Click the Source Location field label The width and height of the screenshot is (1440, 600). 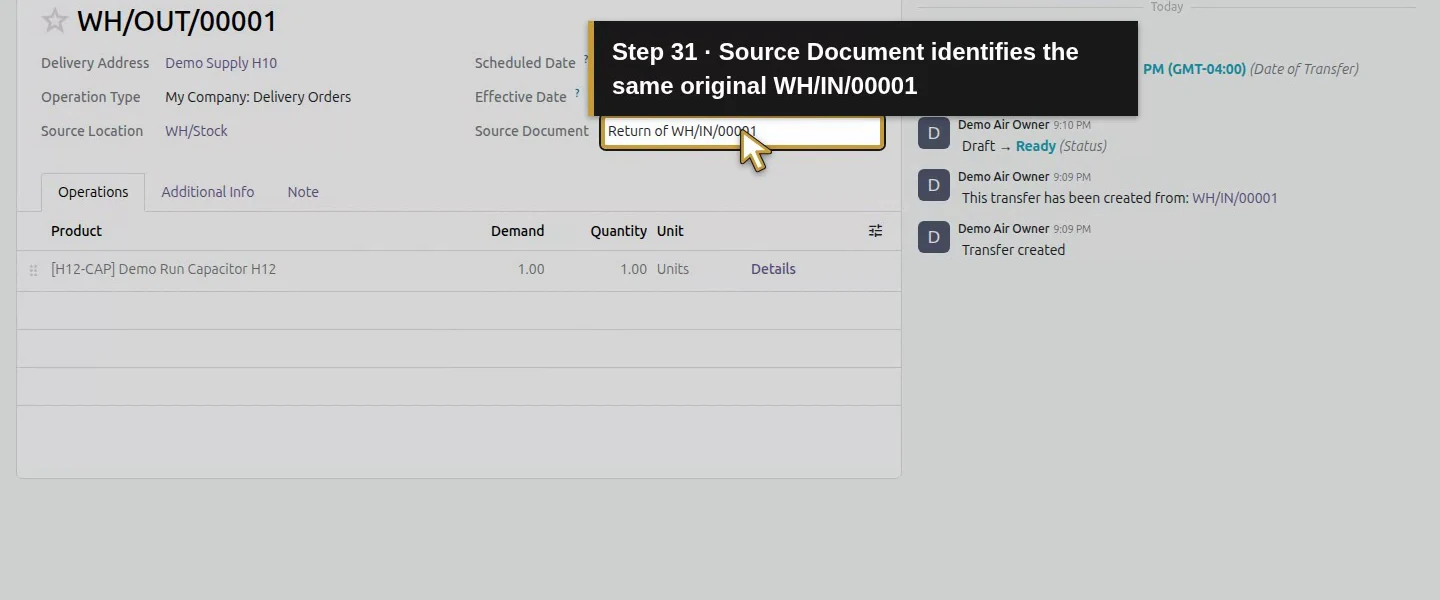pyautogui.click(x=92, y=131)
